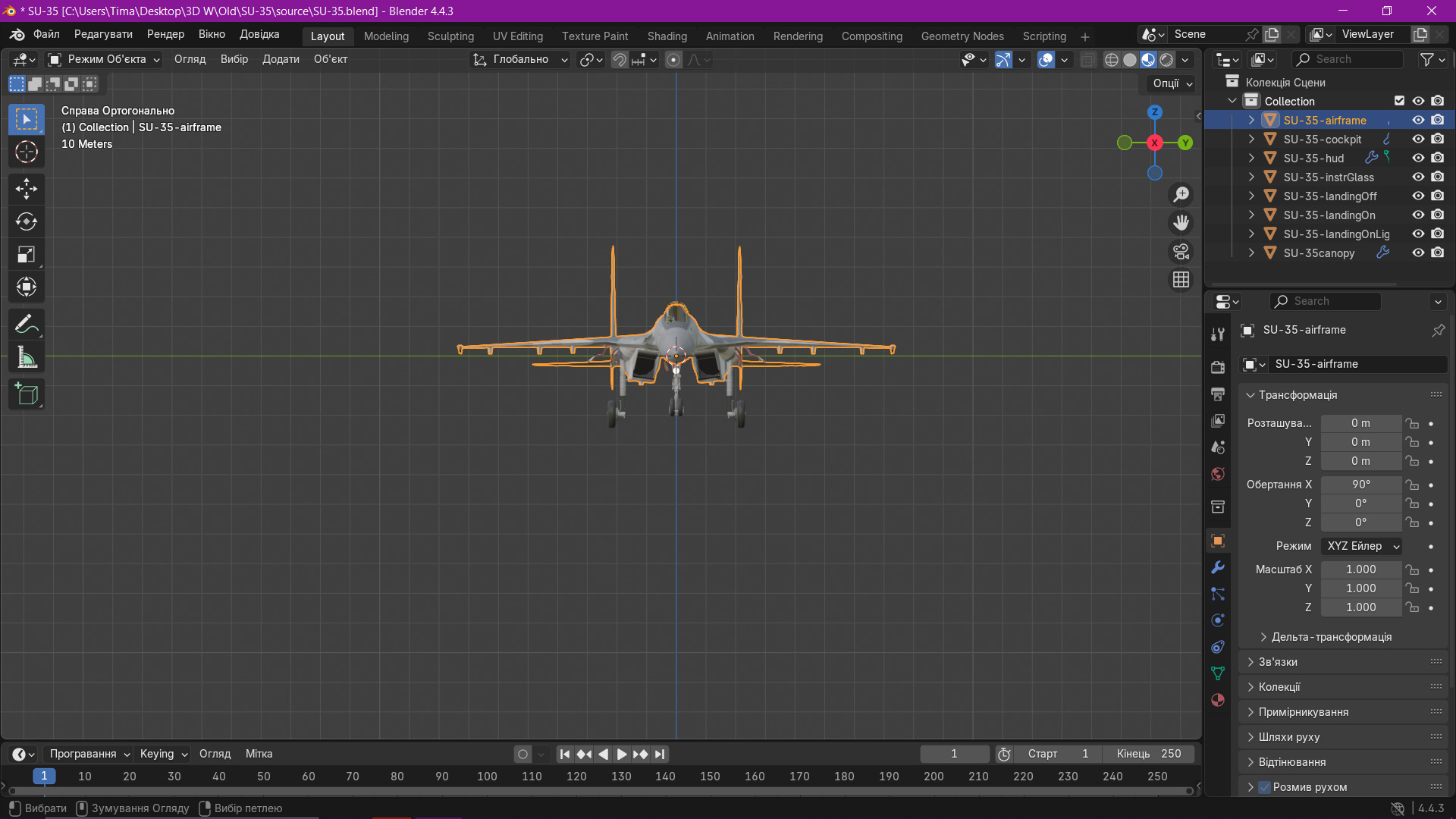Select the Add Cube tool
The height and width of the screenshot is (819, 1456).
tap(27, 394)
